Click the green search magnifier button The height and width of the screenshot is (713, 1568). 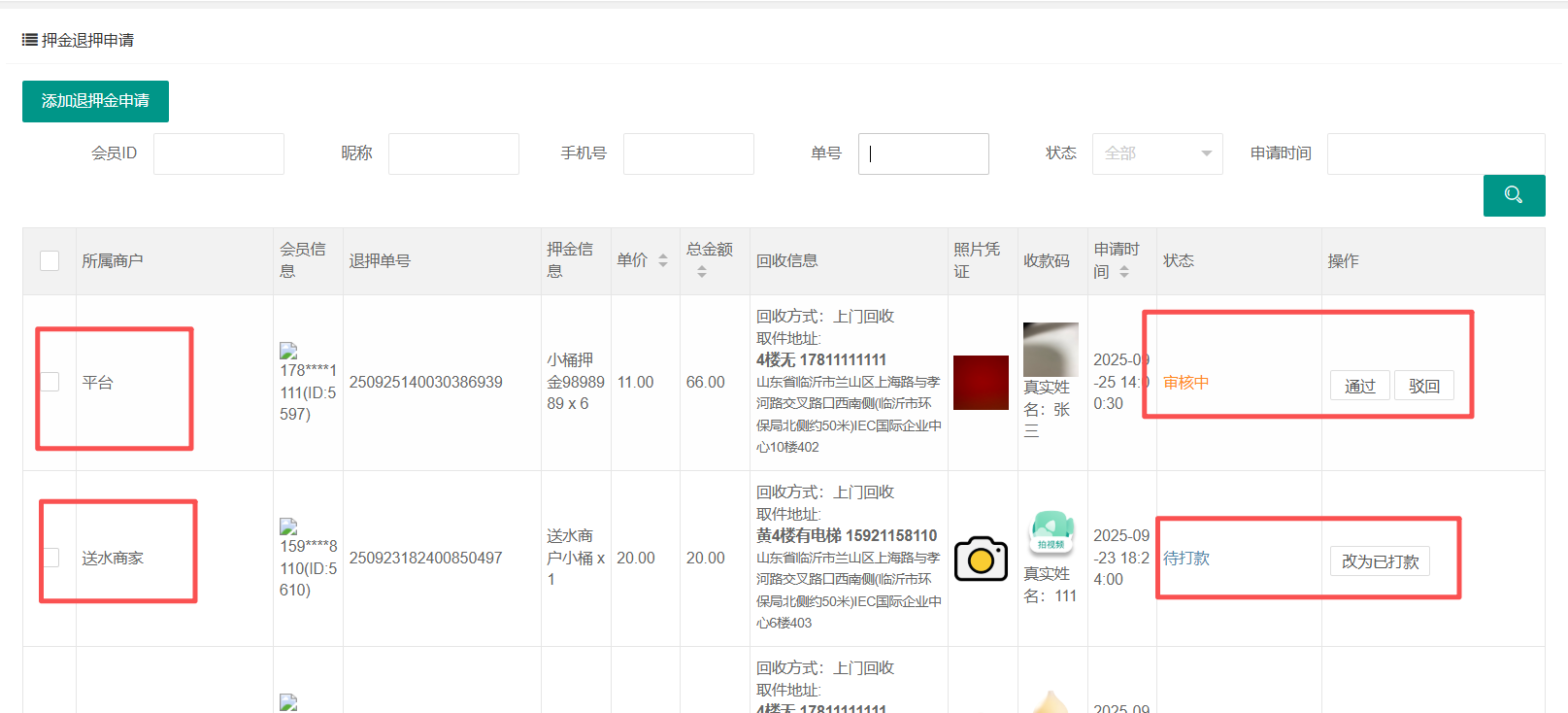[1513, 195]
